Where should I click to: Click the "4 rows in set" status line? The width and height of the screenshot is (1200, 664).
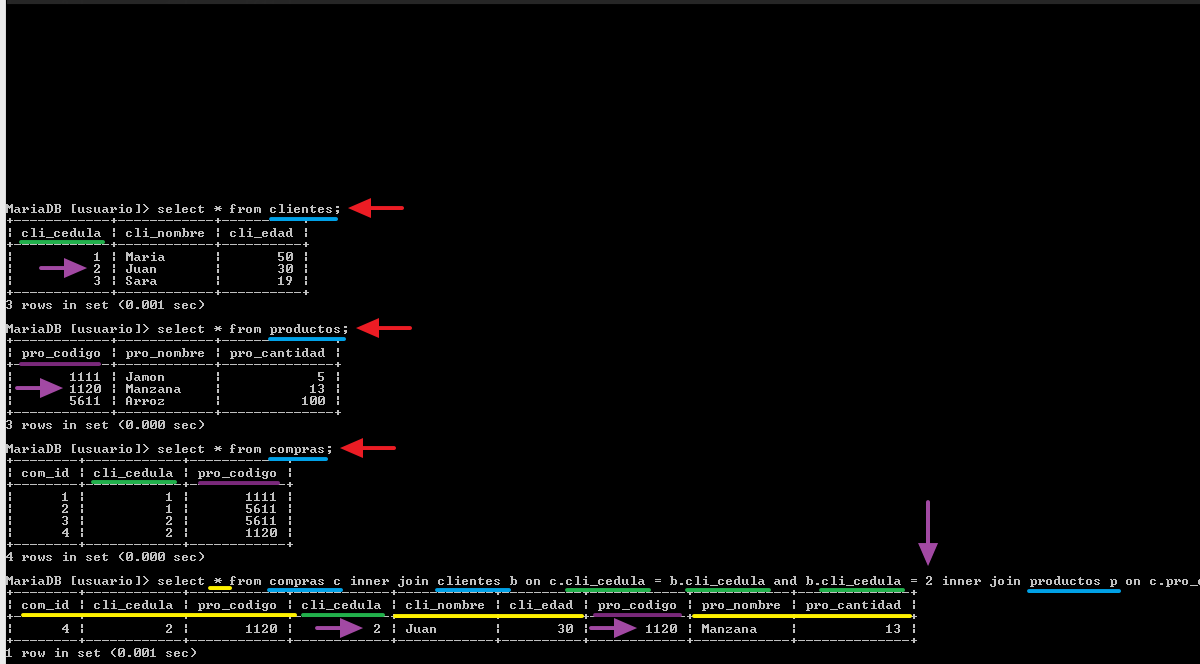coord(105,557)
